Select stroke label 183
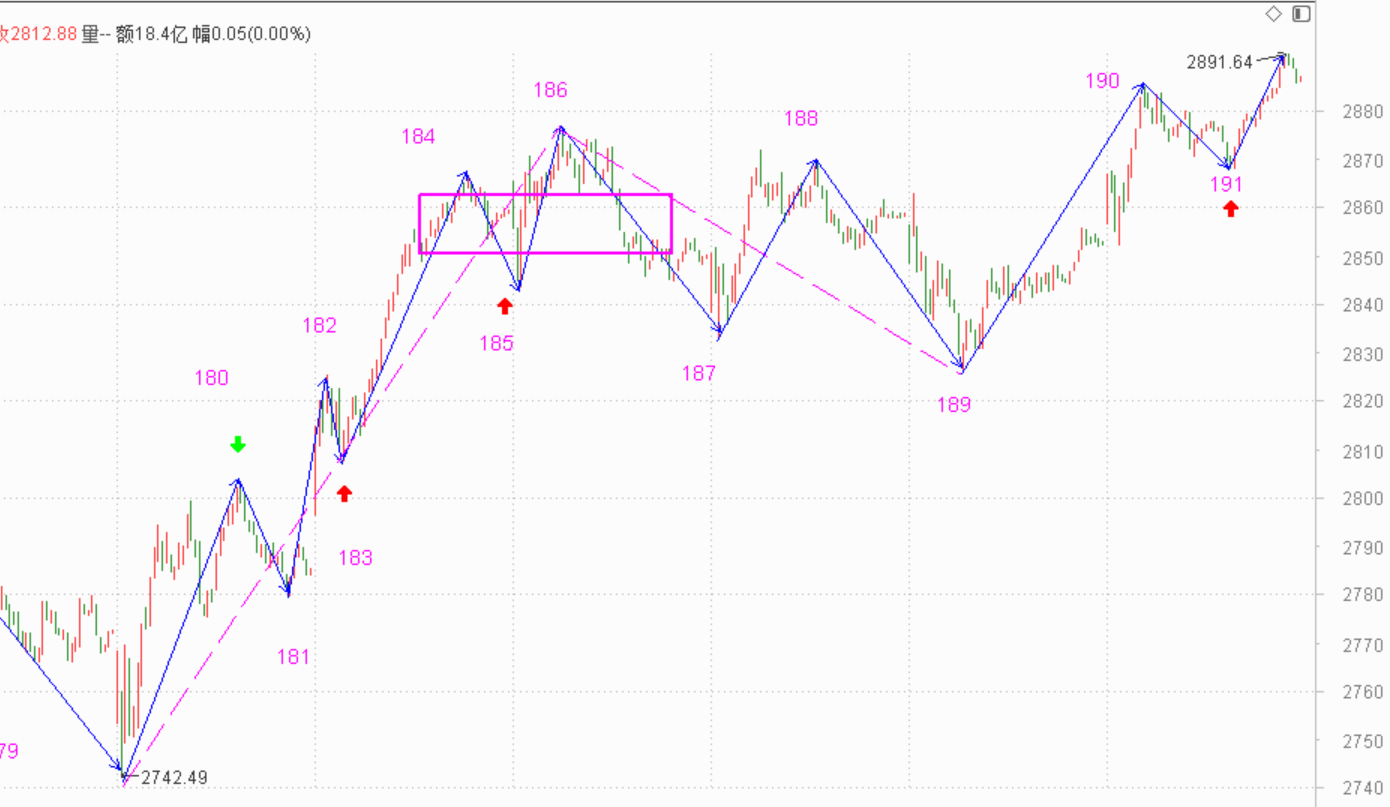Screen dimensions: 1390x807 355,558
